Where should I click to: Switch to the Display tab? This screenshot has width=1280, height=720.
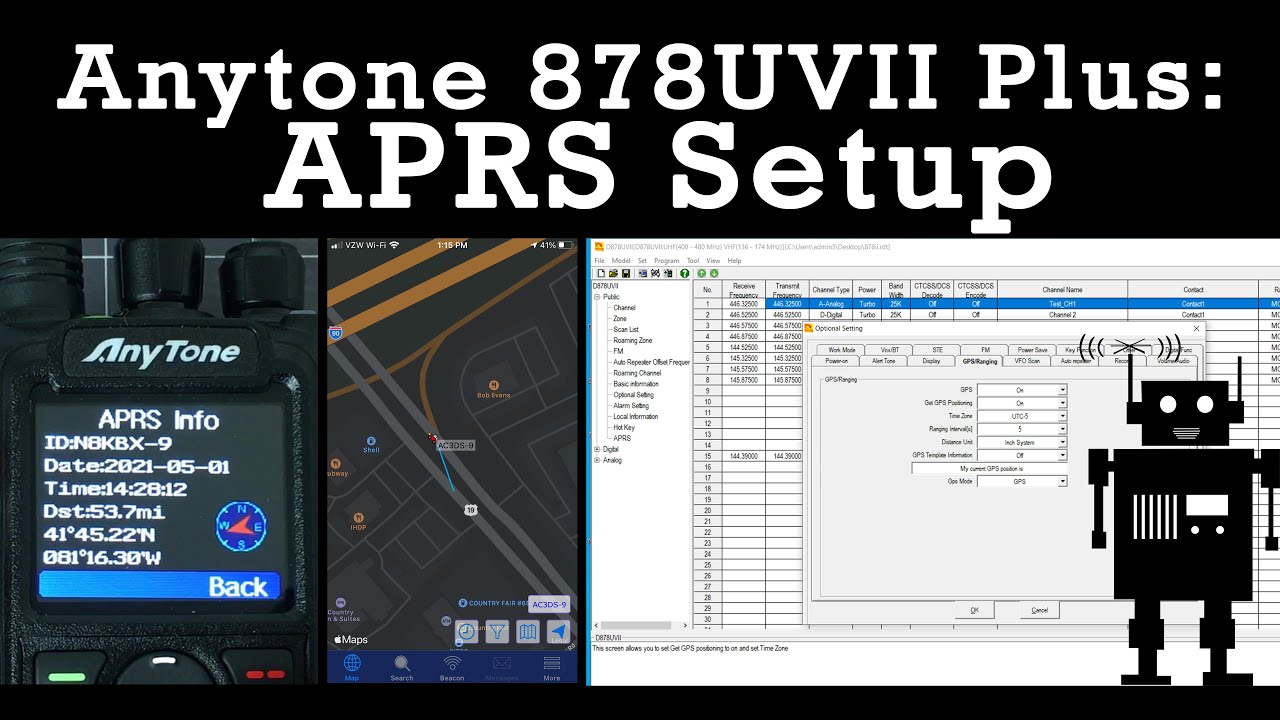coord(931,361)
